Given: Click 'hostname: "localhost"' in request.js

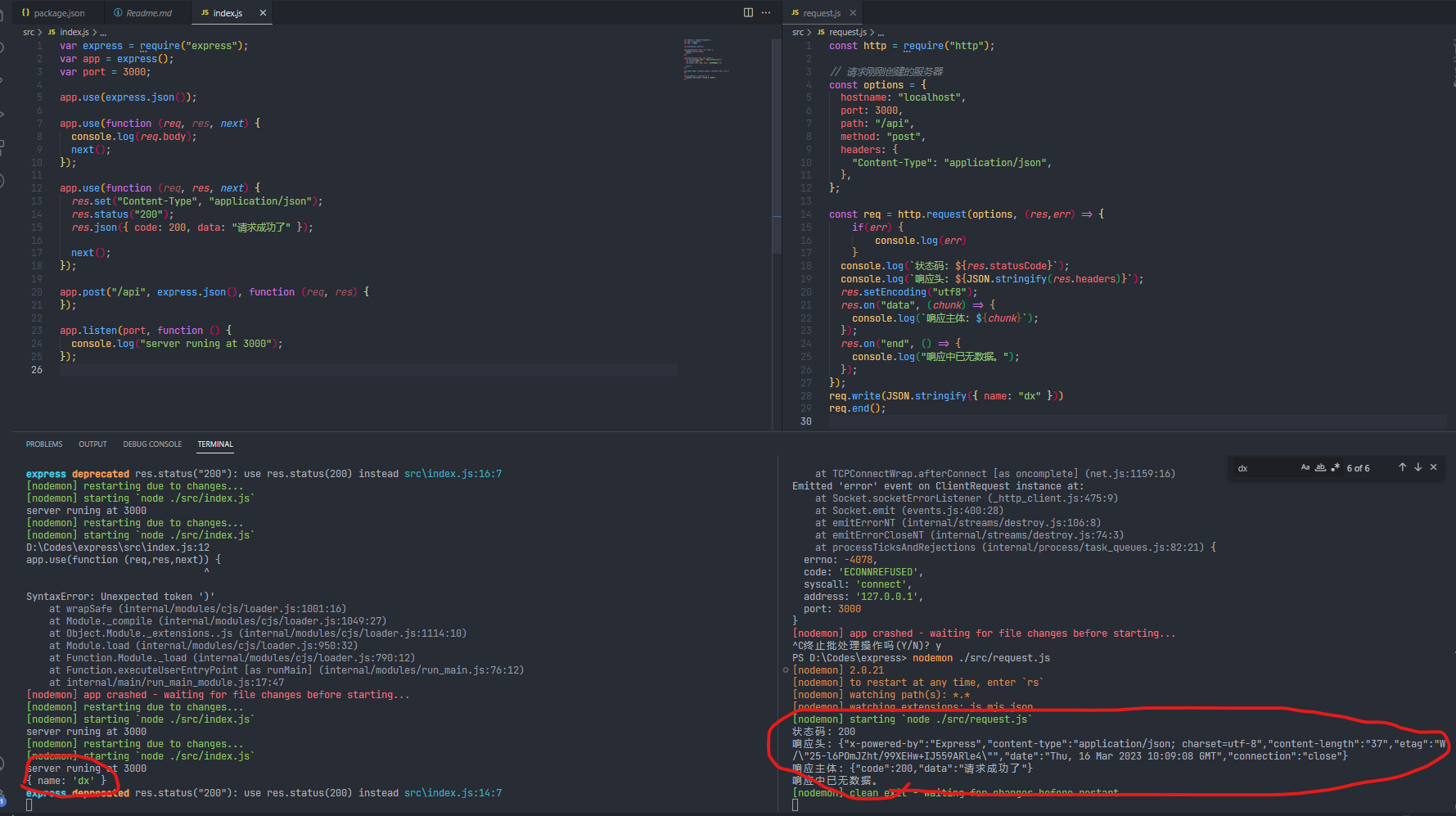Looking at the screenshot, I should point(903,97).
